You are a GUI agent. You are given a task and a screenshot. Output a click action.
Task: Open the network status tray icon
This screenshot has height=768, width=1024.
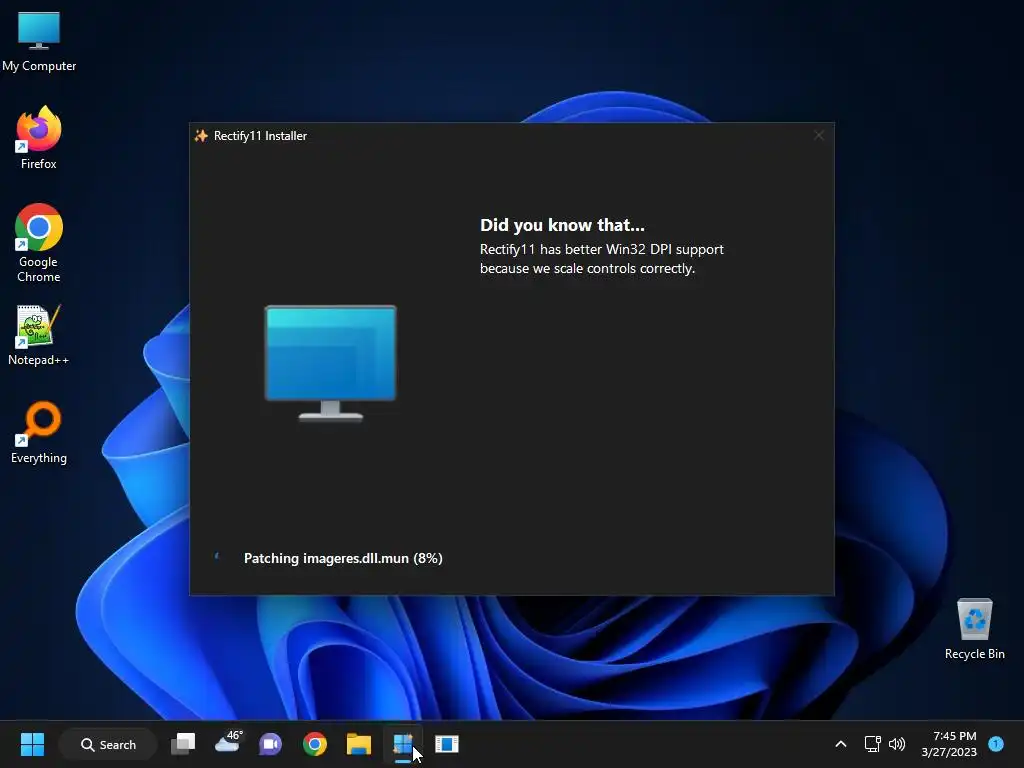pos(872,744)
